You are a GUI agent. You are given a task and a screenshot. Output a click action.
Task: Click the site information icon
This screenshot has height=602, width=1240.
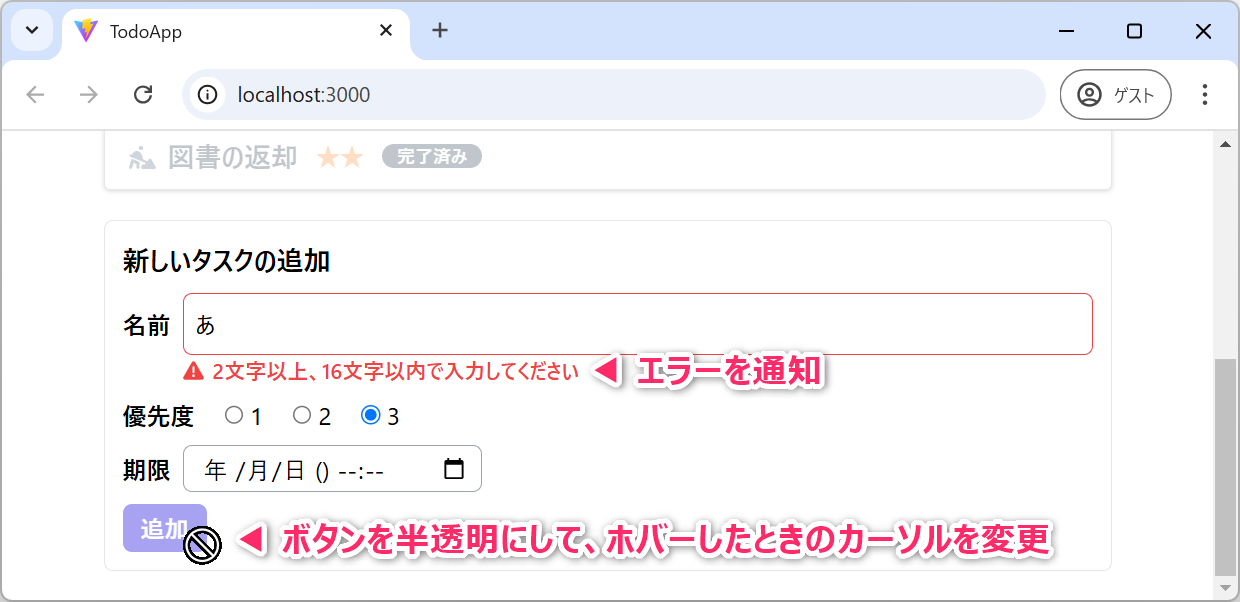point(207,95)
